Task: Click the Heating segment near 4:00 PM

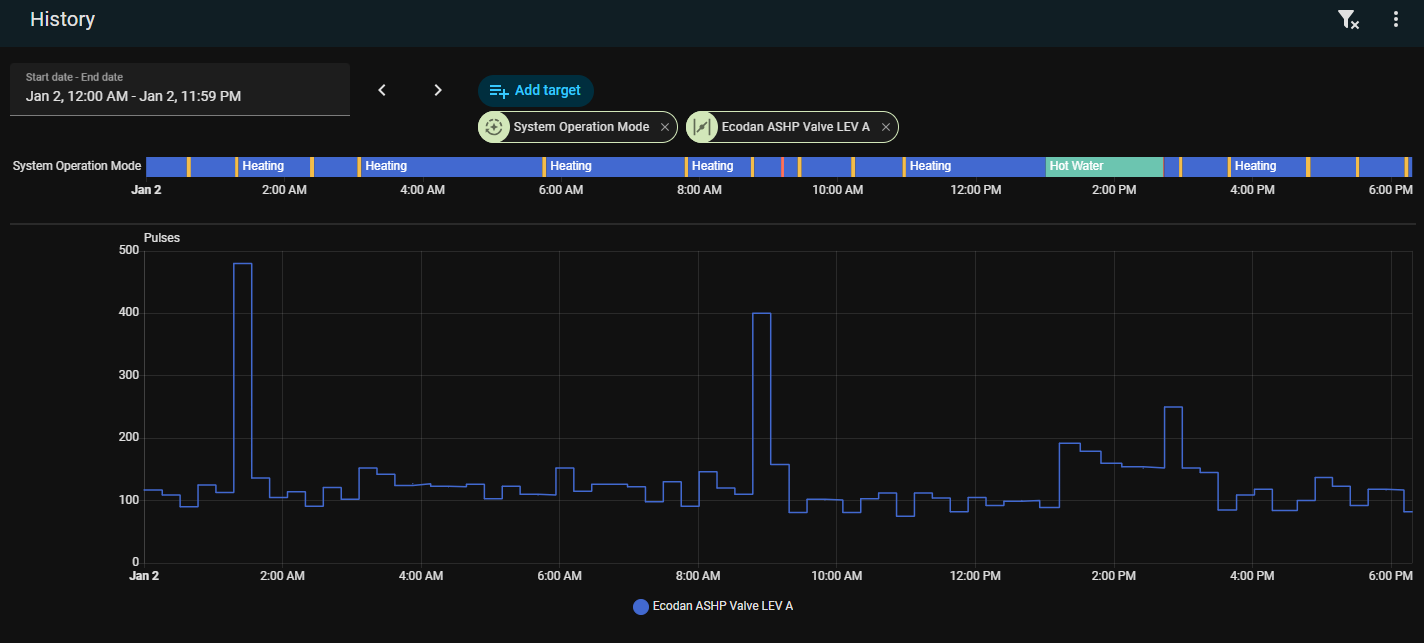Action: point(1267,166)
